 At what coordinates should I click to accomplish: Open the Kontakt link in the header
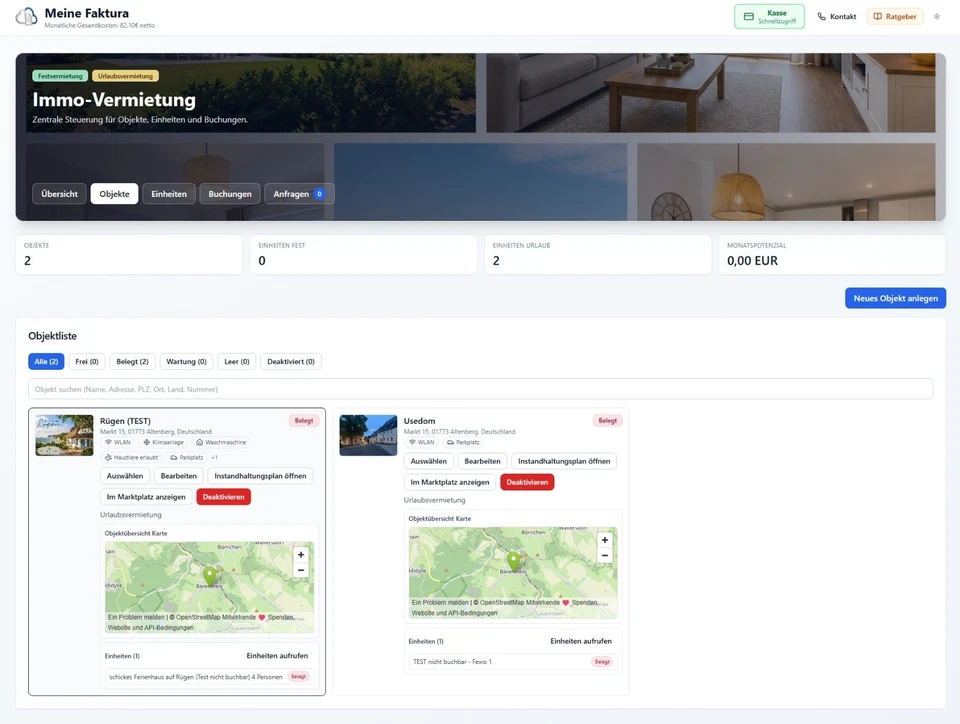pos(837,17)
